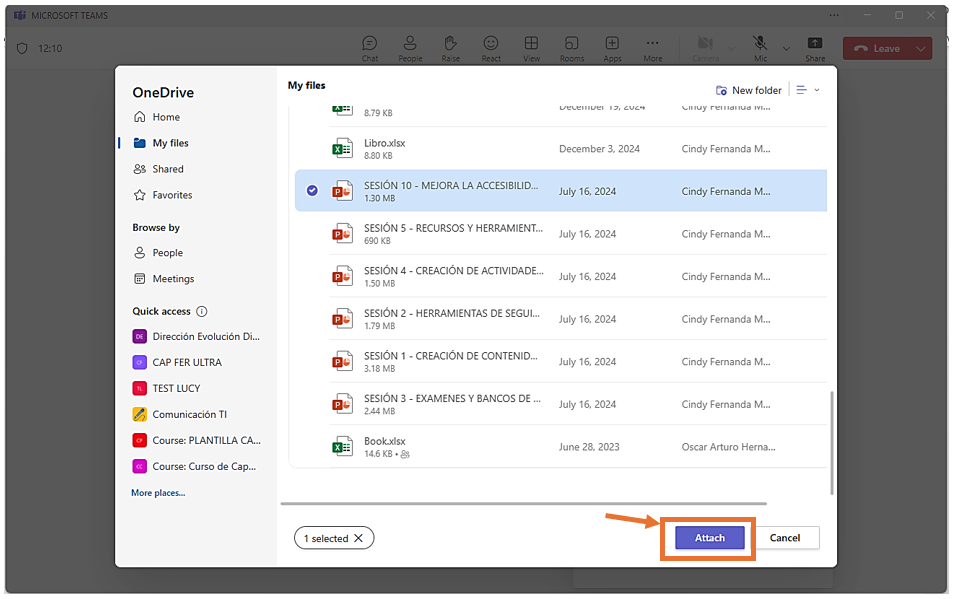Show Quick access info icon
954x599 pixels.
coord(202,311)
